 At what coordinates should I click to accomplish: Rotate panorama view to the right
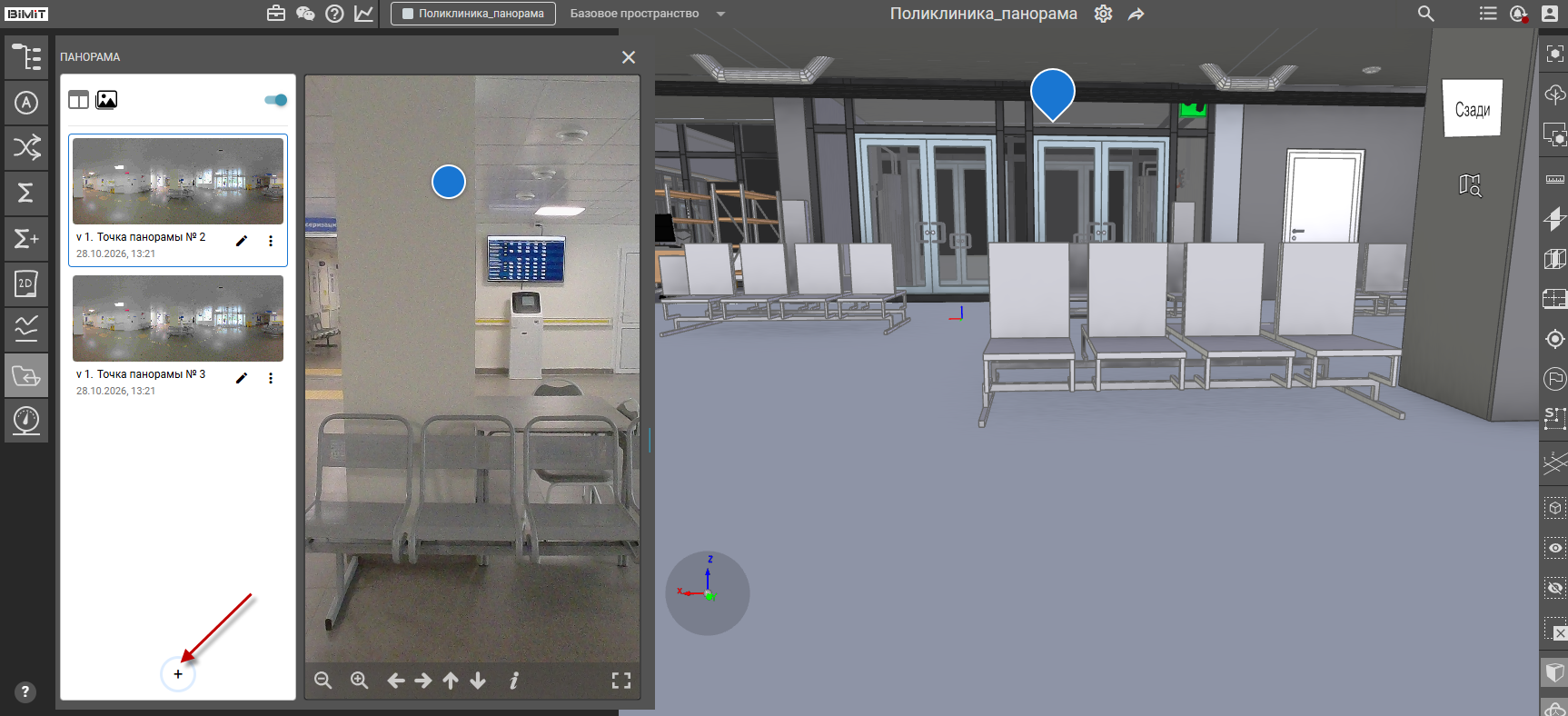[x=423, y=681]
